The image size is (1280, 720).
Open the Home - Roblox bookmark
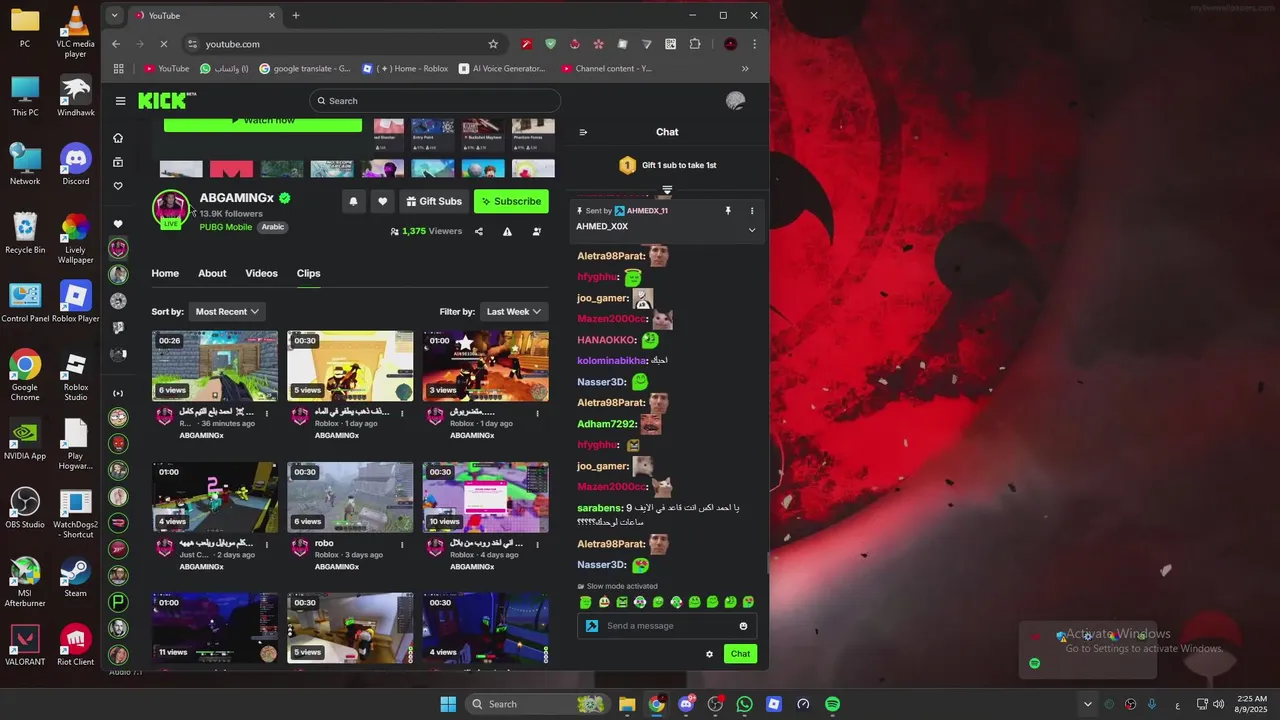pyautogui.click(x=405, y=69)
